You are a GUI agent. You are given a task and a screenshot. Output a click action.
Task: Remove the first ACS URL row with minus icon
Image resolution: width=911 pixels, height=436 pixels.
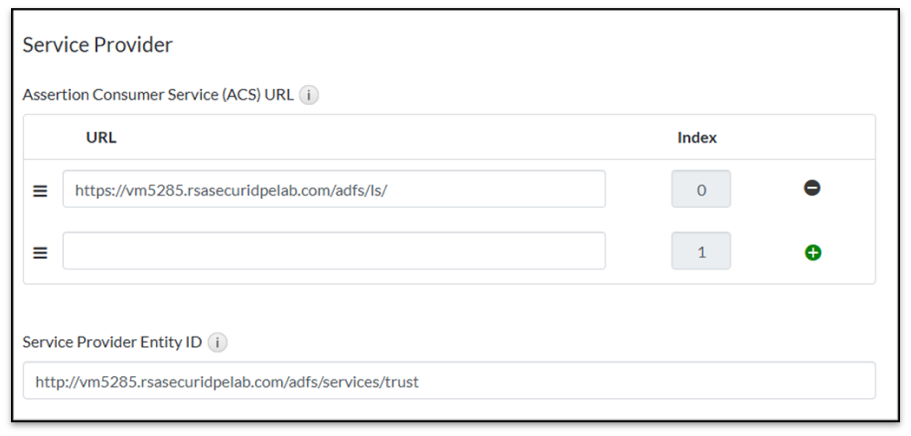pos(812,188)
